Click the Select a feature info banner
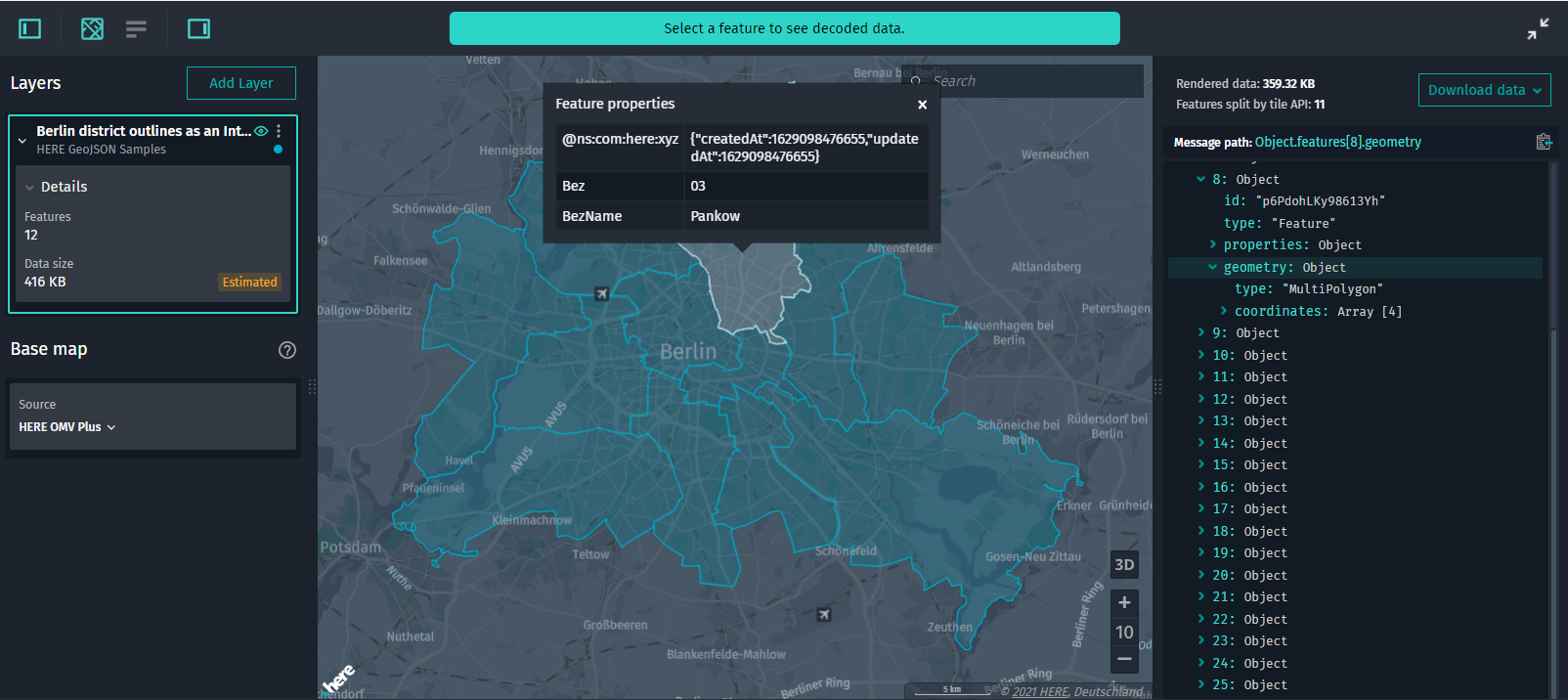 (x=784, y=28)
